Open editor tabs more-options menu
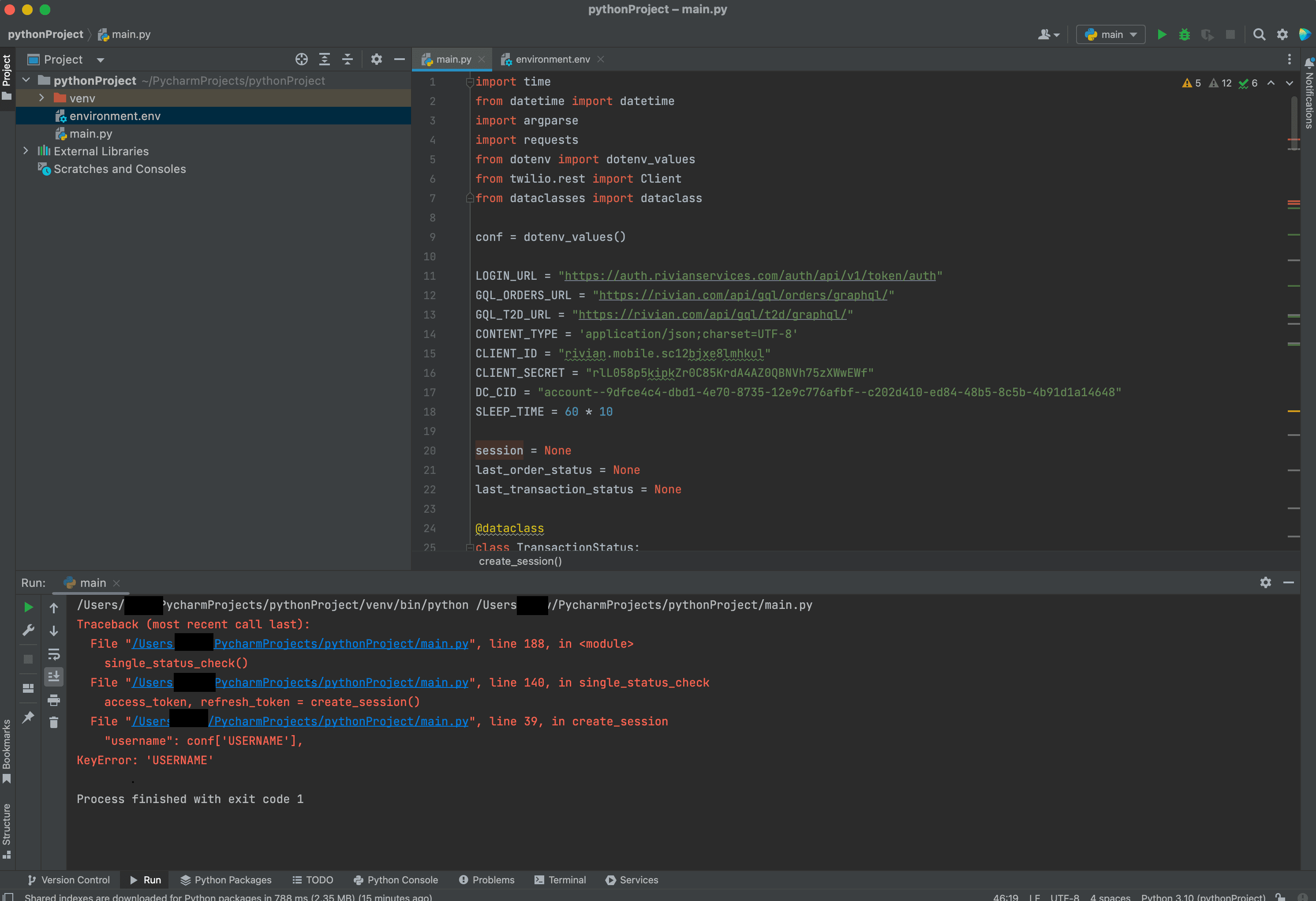The height and width of the screenshot is (901, 1316). (1290, 60)
